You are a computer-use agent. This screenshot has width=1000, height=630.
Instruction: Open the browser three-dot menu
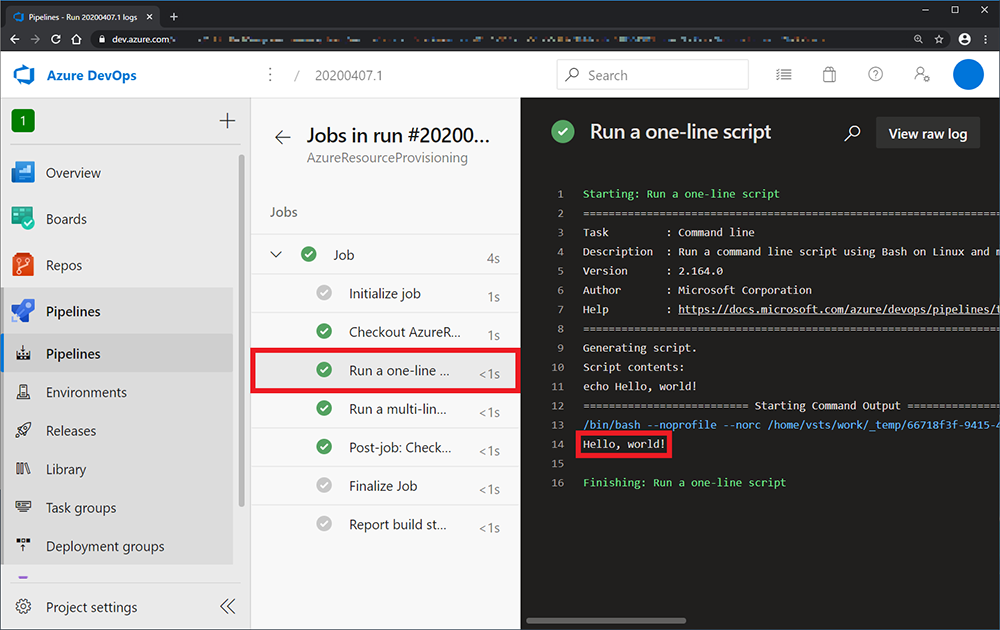[x=986, y=39]
